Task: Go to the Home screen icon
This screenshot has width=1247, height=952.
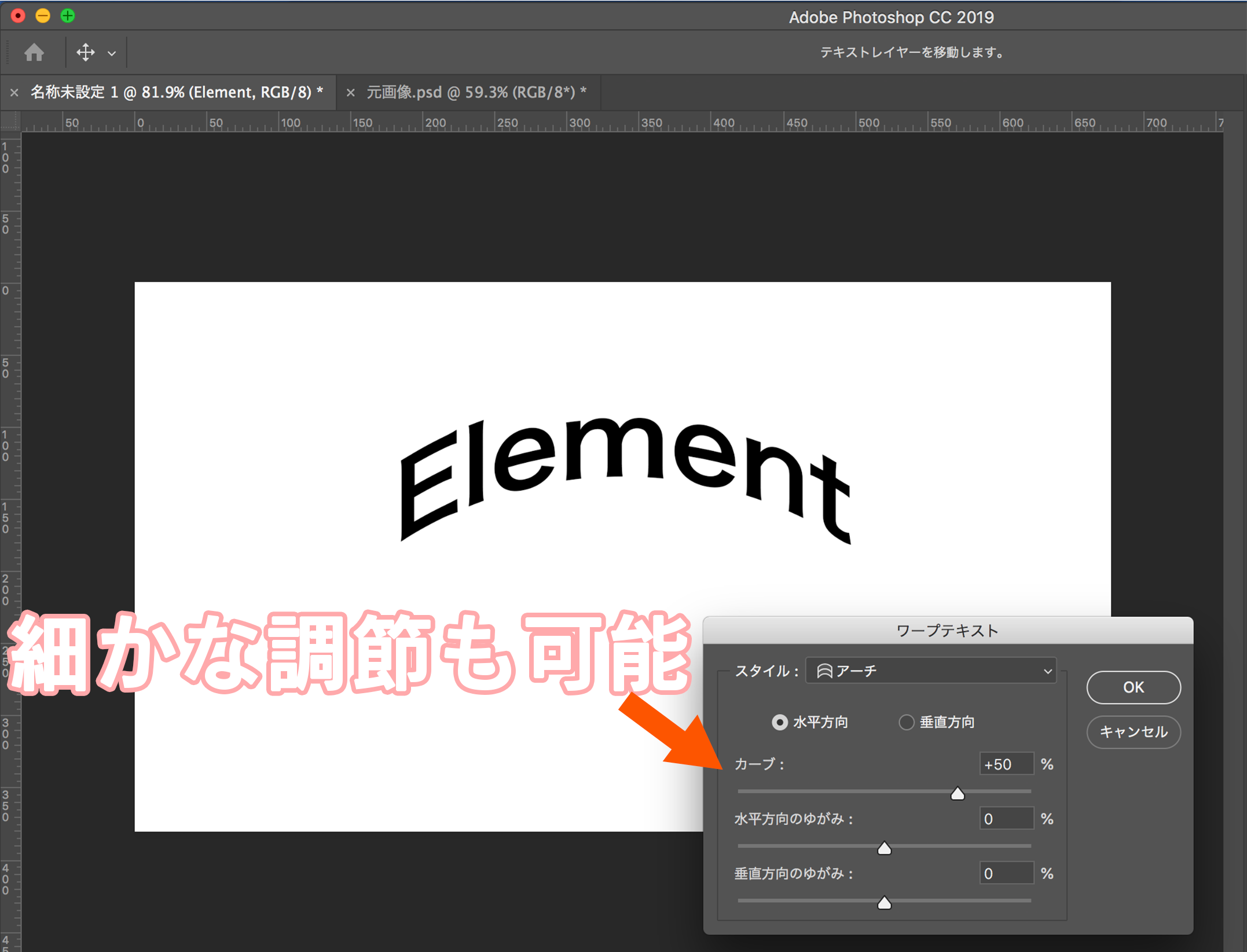Action: coord(34,53)
